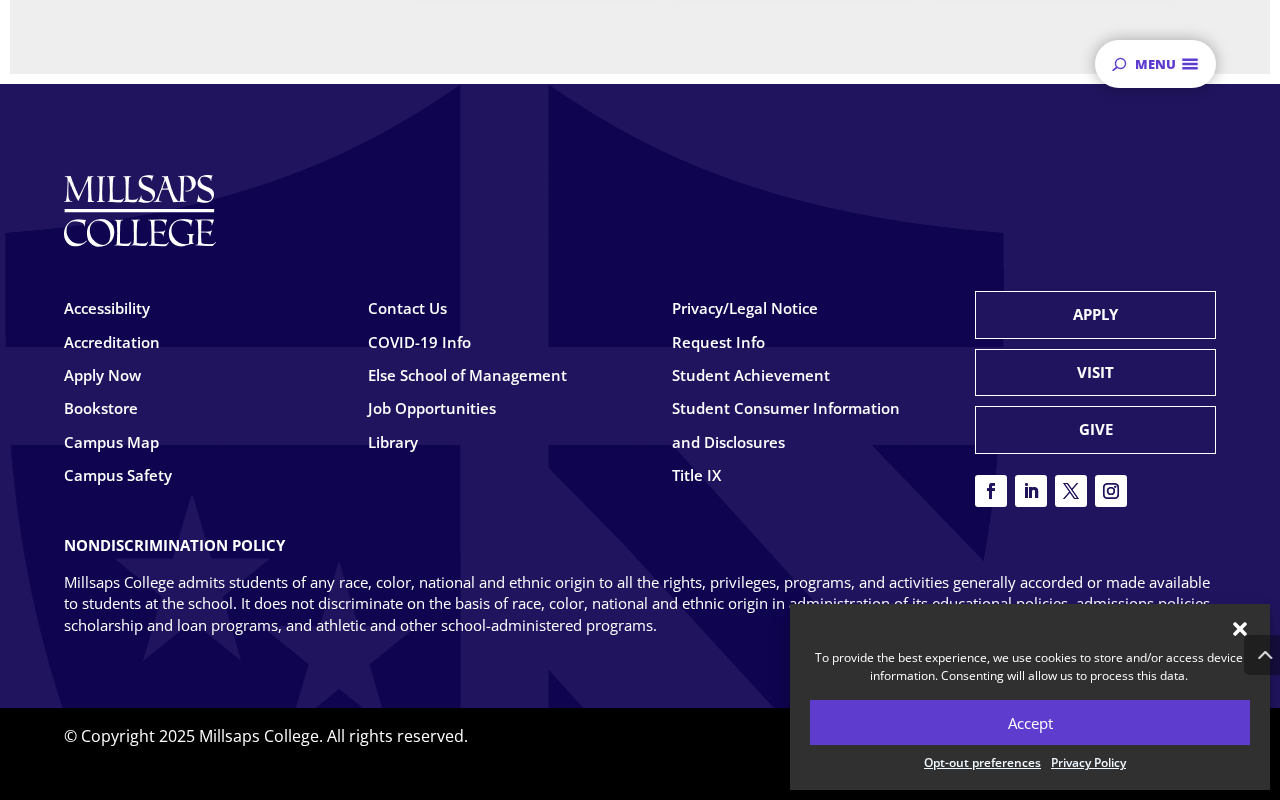The width and height of the screenshot is (1280, 800).
Task: Open the LinkedIn social icon
Action: pyautogui.click(x=1031, y=491)
